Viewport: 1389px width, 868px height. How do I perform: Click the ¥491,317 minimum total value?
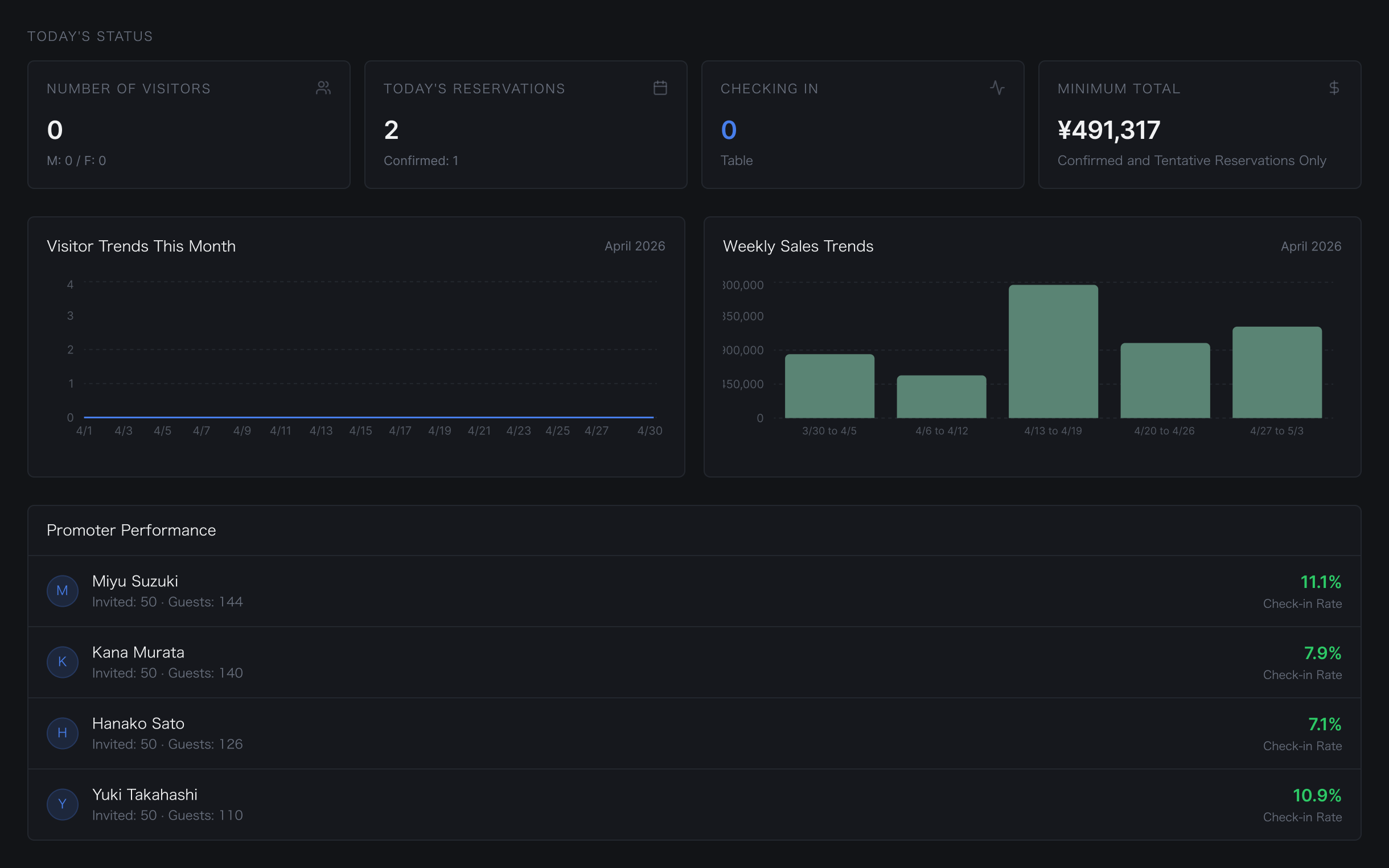(1108, 130)
